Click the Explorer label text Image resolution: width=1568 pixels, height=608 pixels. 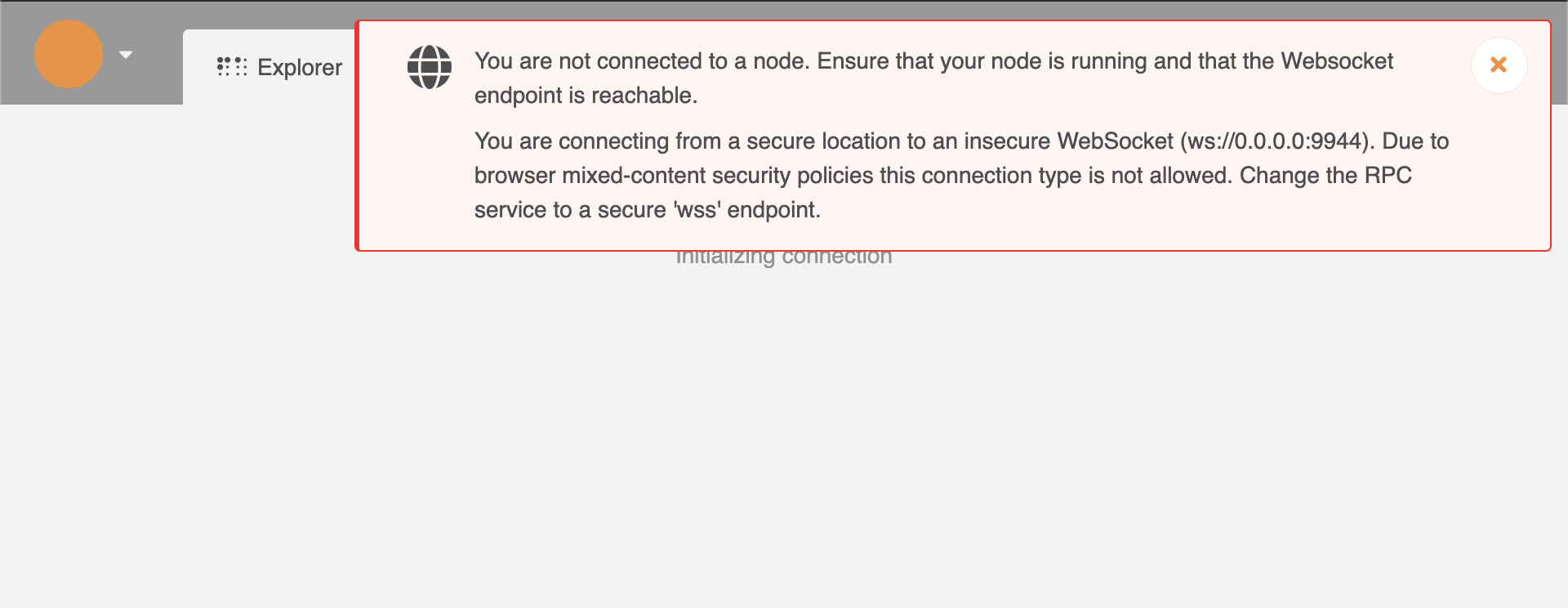coord(300,67)
